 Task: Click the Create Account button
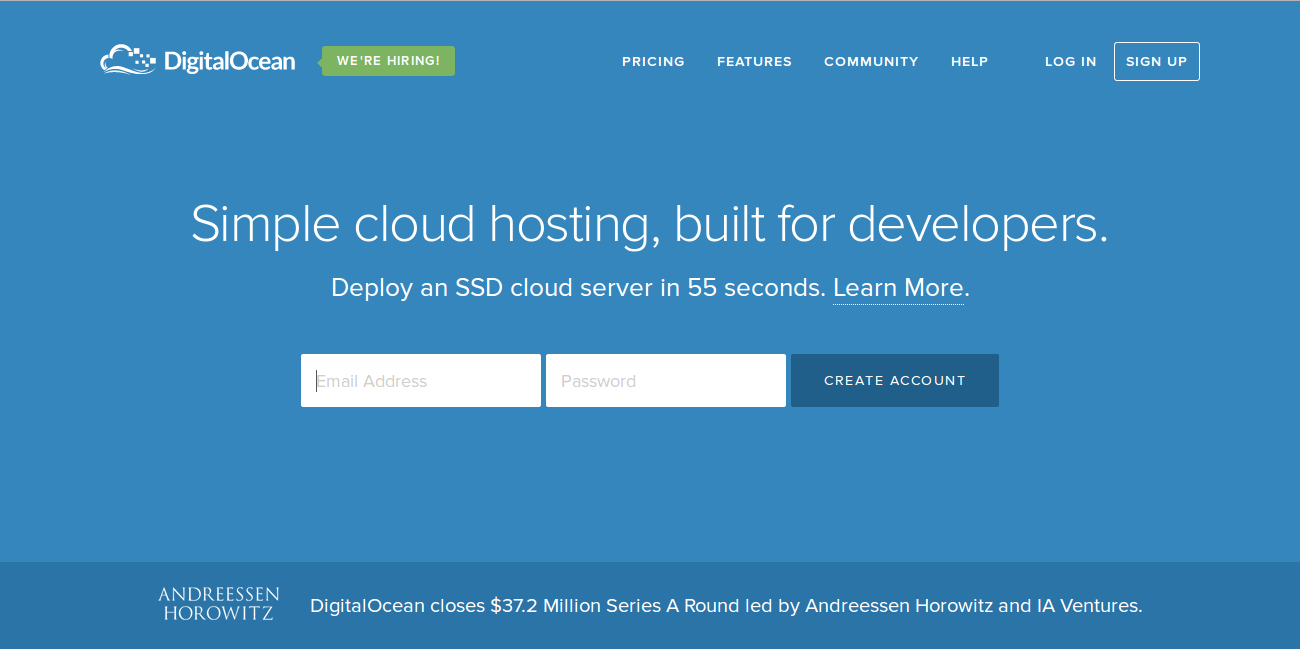(x=895, y=380)
